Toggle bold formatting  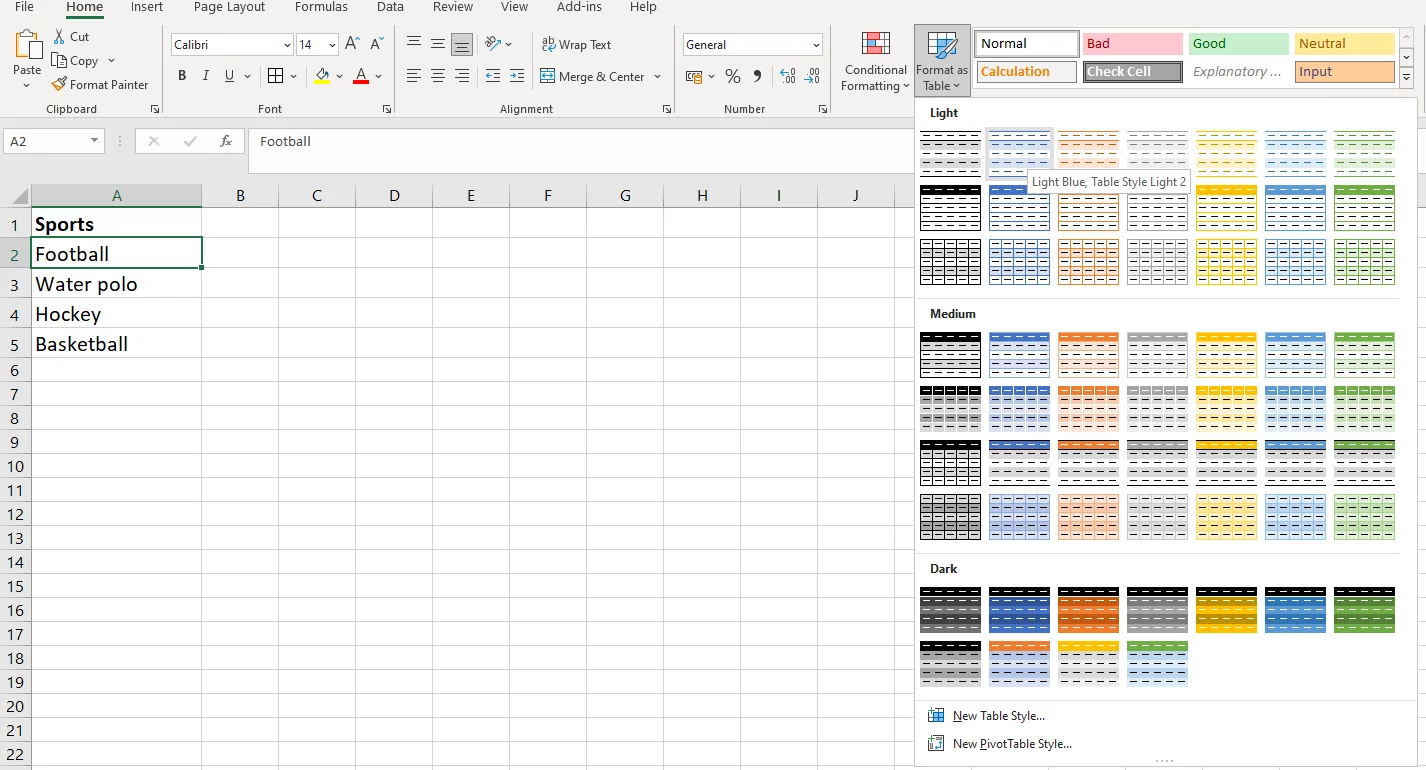[181, 75]
